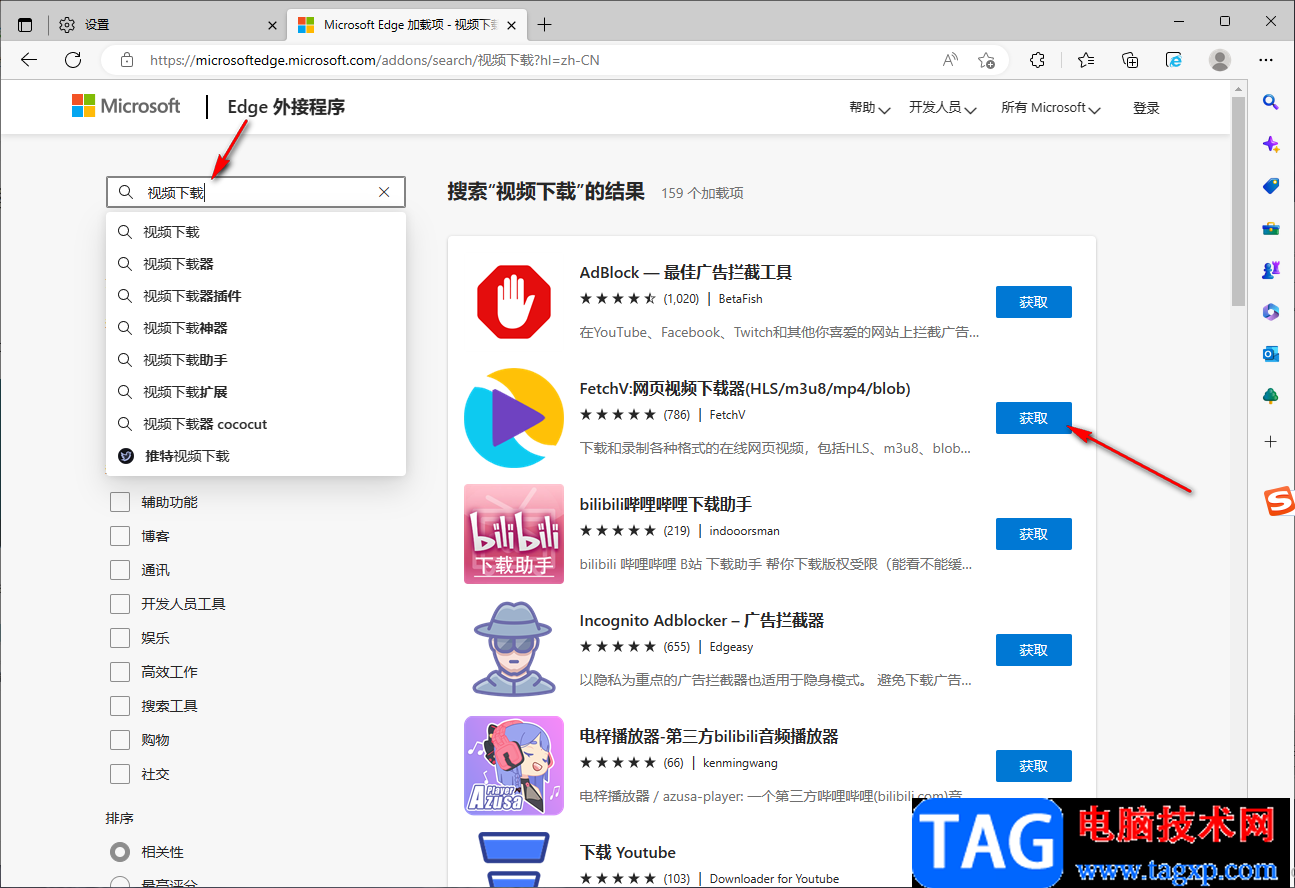Choose suggestion 推特视频下载
This screenshot has height=888, width=1295.
pyautogui.click(x=256, y=456)
